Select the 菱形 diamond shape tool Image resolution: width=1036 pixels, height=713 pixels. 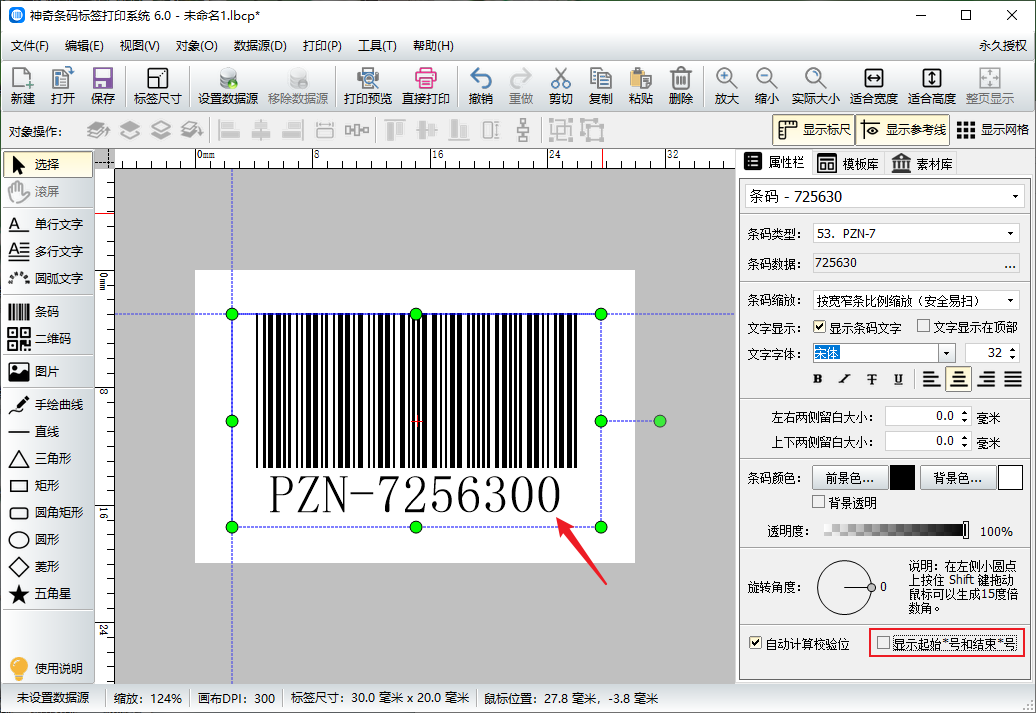point(47,567)
